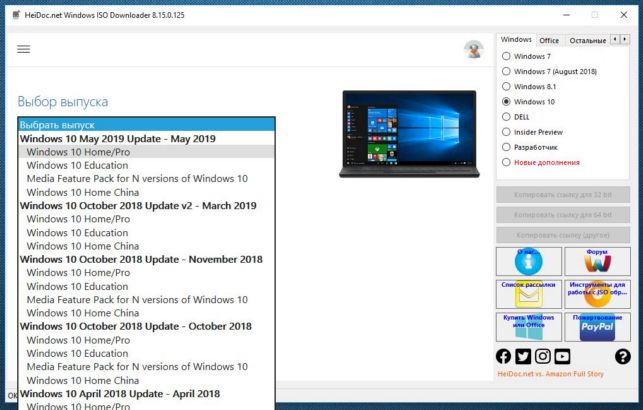Select Windows 10 Home/Pro under v2 March 2019

point(146,219)
